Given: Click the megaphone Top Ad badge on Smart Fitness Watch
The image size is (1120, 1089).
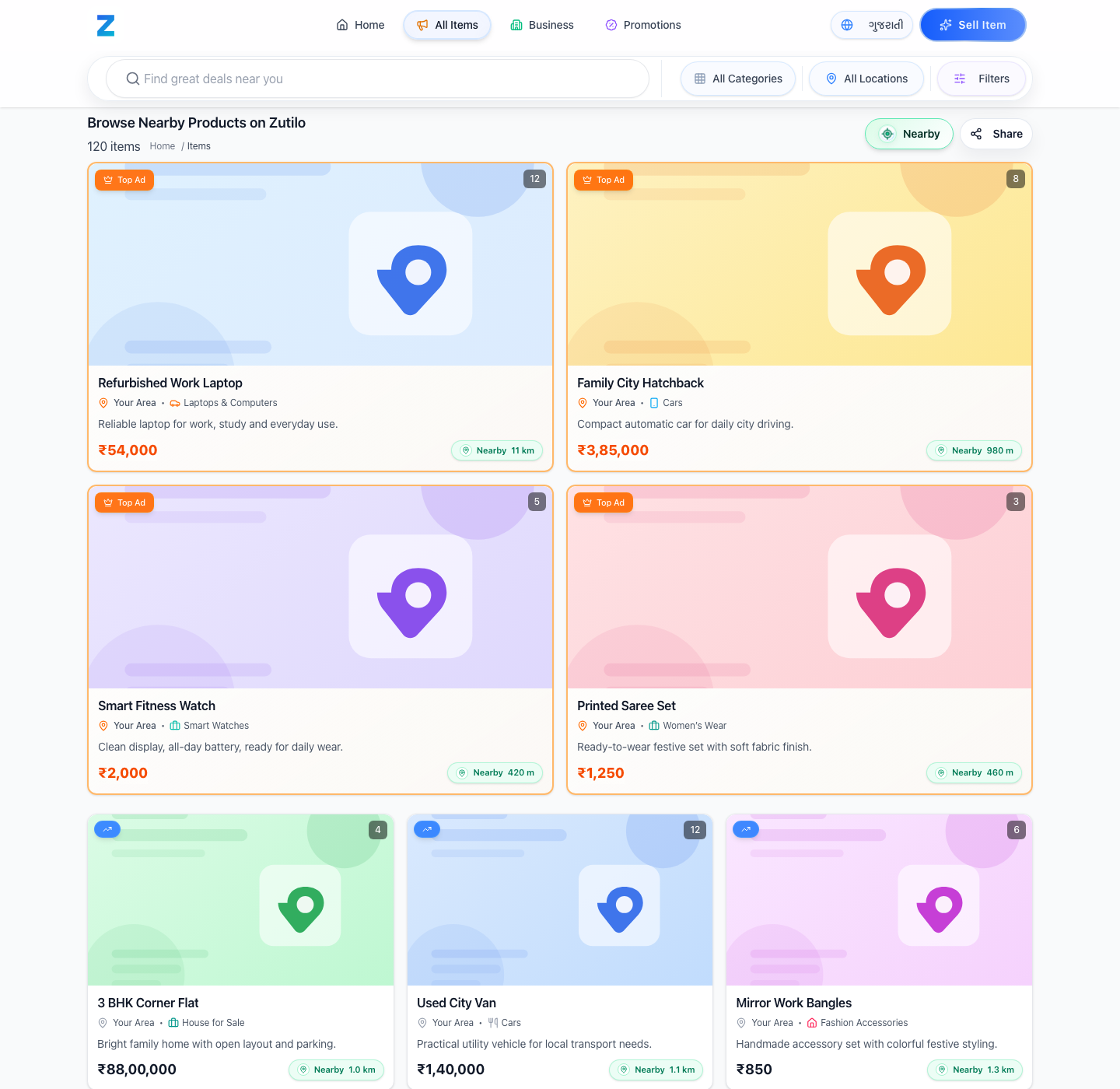Looking at the screenshot, I should [108, 502].
